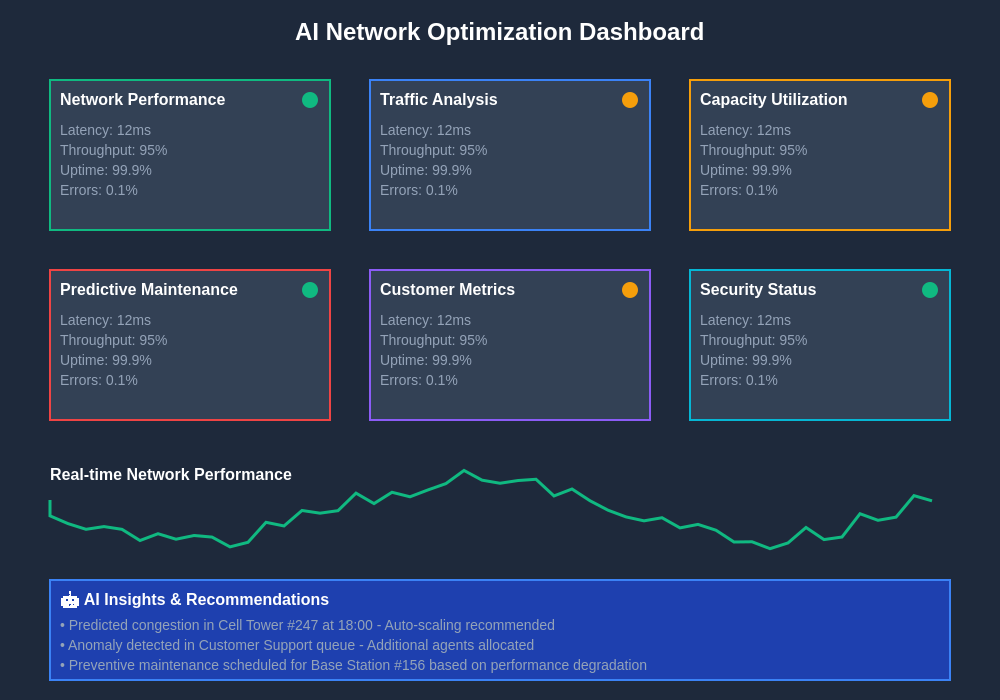
Task: Click the Predictive Maintenance green status dot
Action: coord(310,290)
